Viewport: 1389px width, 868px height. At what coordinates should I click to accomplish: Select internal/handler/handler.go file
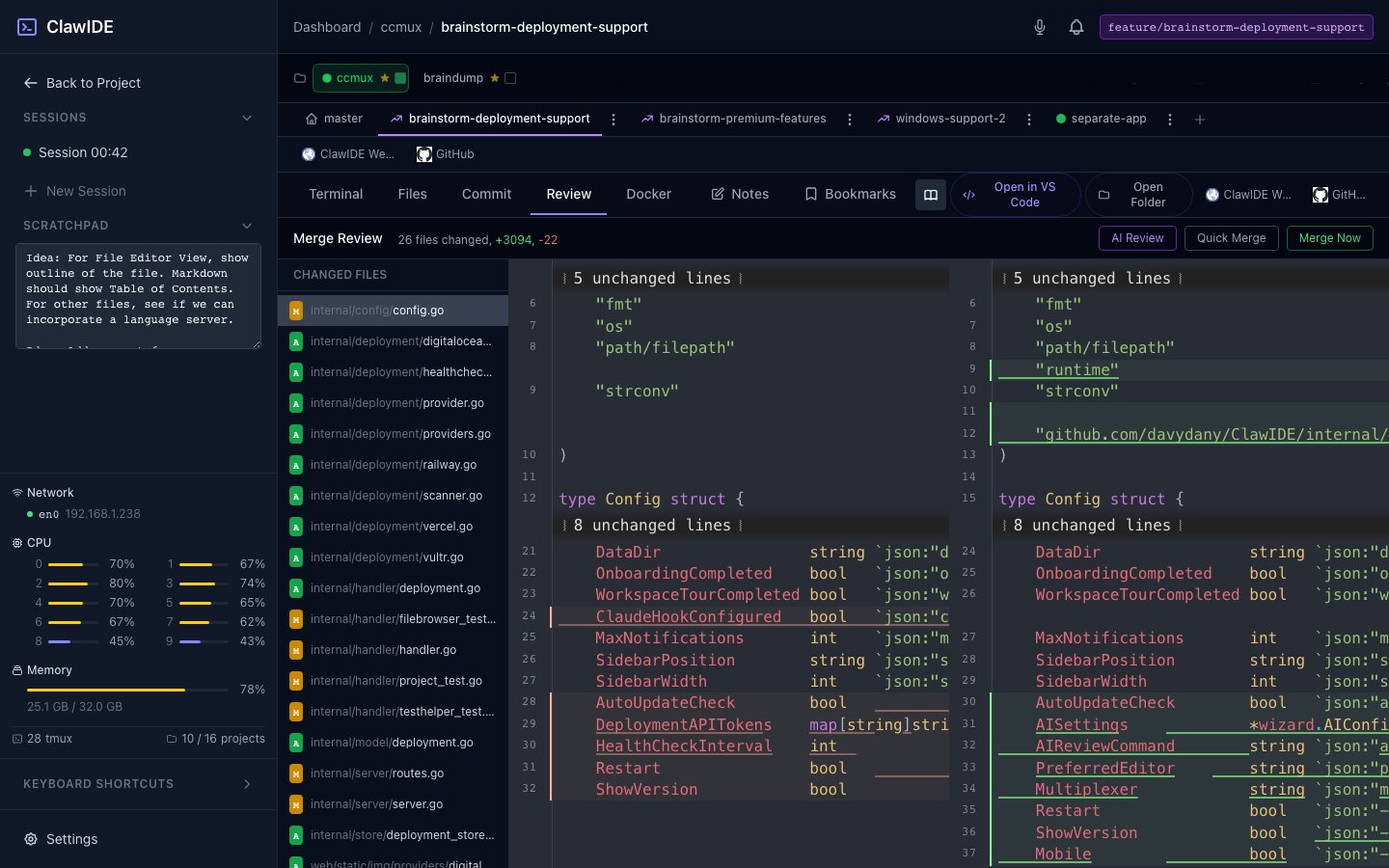point(393,650)
